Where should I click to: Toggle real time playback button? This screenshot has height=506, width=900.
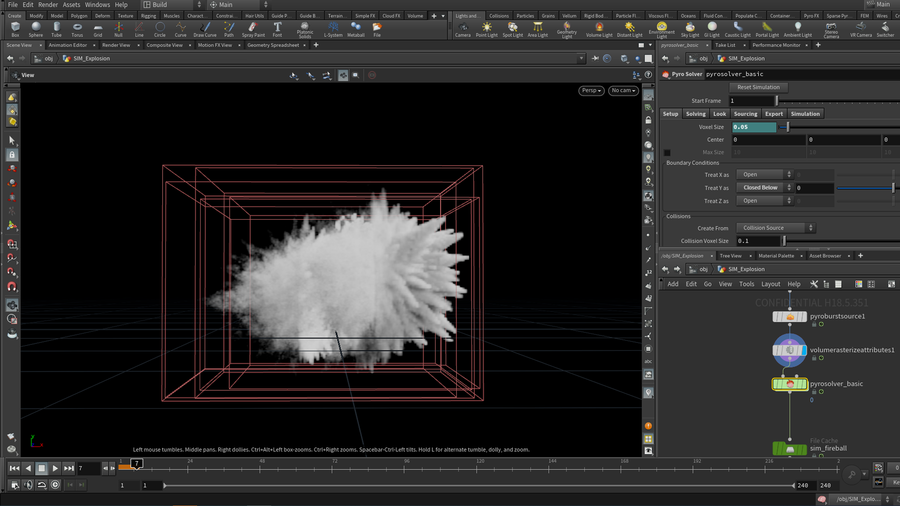(55, 485)
